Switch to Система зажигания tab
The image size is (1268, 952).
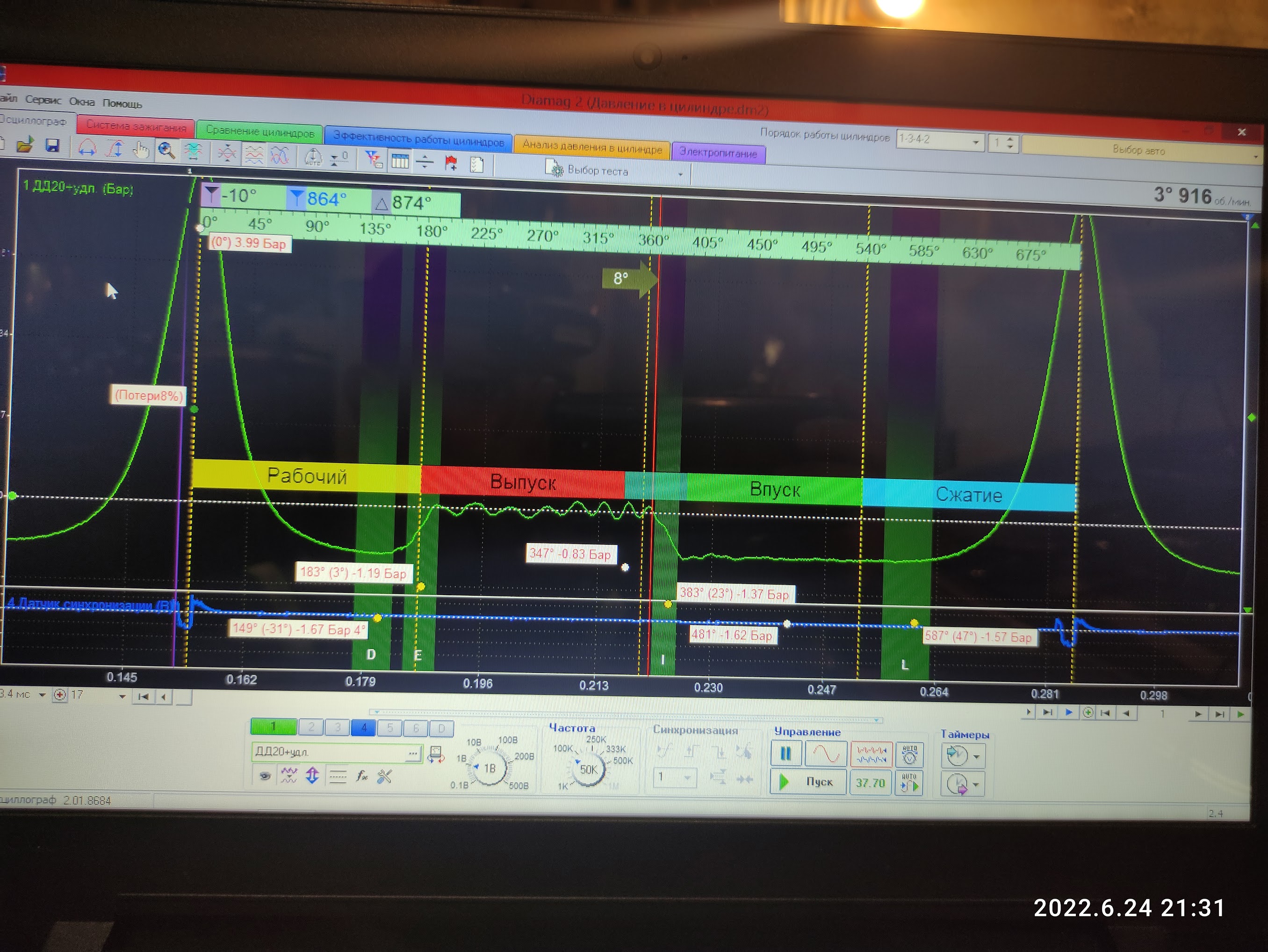pos(137,127)
